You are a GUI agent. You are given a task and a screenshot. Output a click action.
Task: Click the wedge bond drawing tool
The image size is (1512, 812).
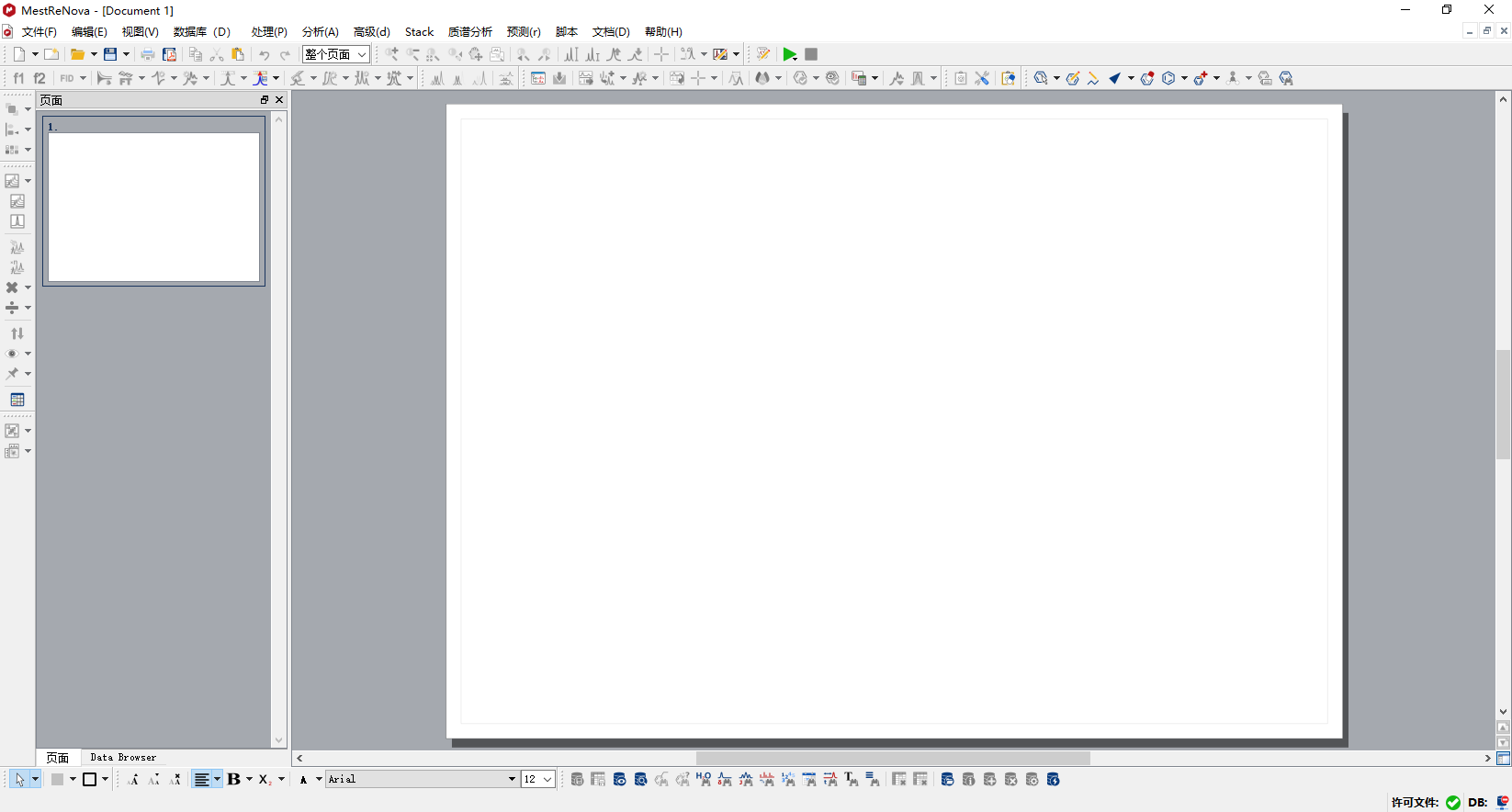pos(1114,79)
